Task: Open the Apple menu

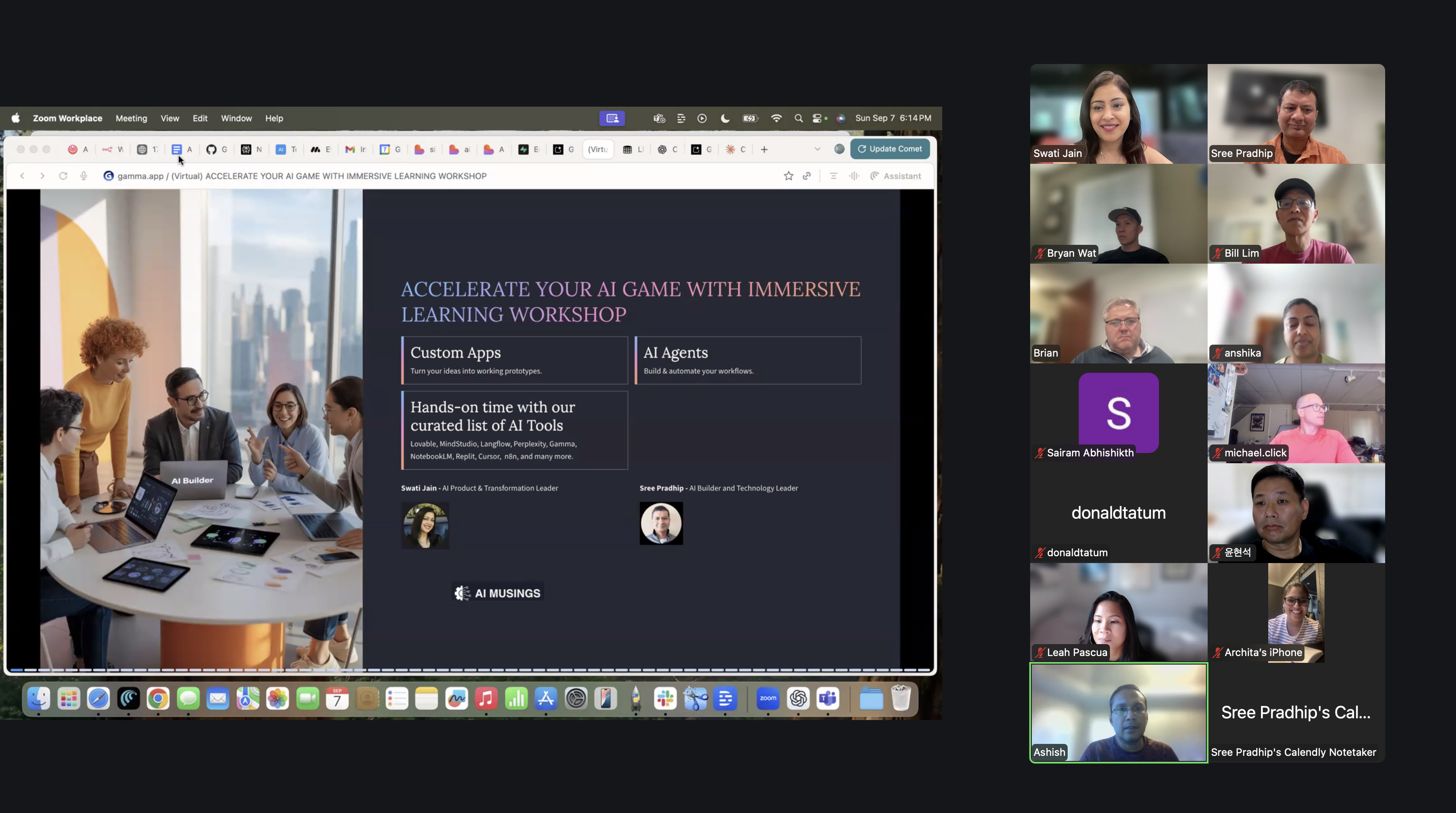Action: point(16,118)
